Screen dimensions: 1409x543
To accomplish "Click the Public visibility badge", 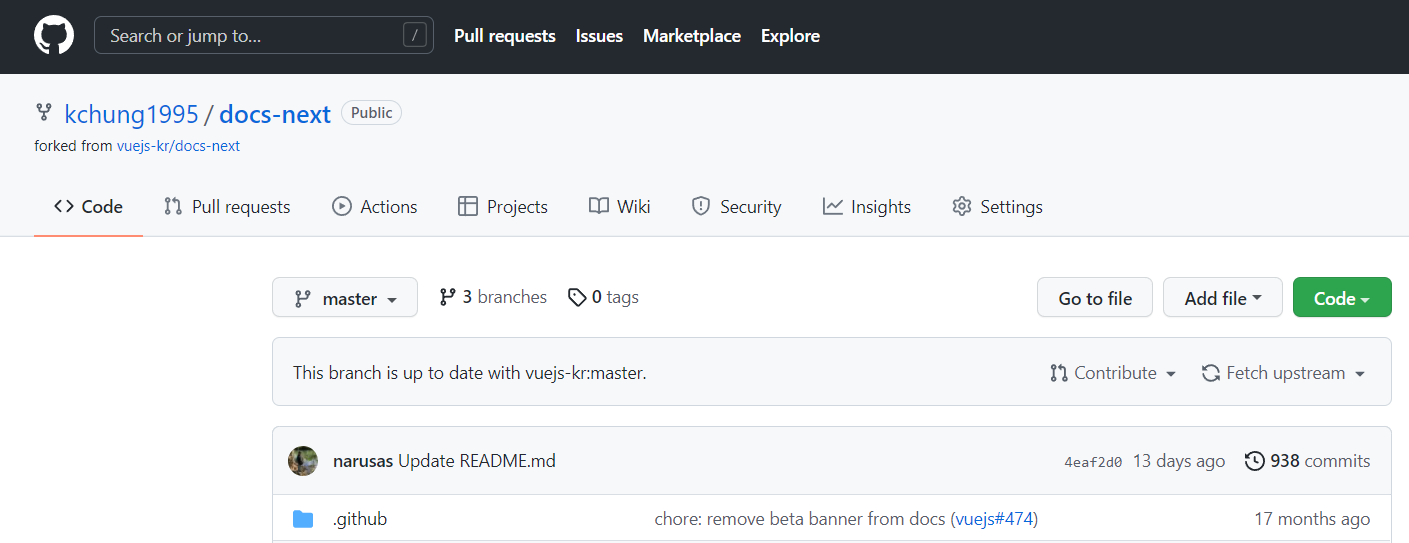I will point(371,113).
